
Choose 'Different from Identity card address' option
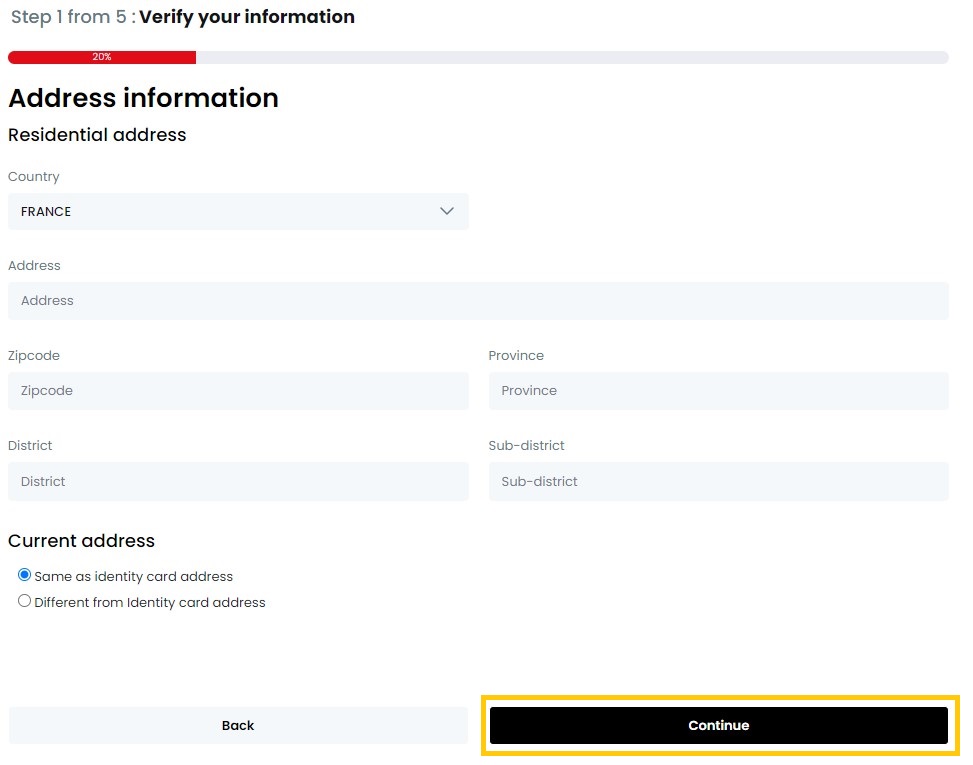tap(24, 600)
